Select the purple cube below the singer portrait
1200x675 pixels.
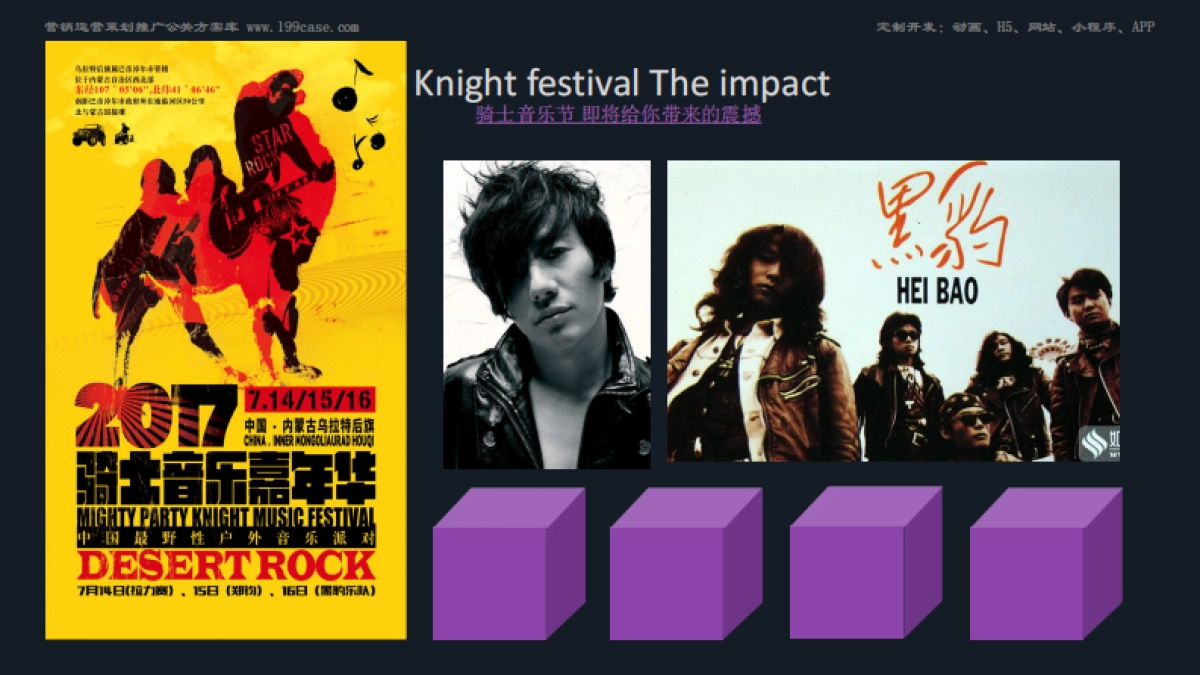[x=509, y=564]
